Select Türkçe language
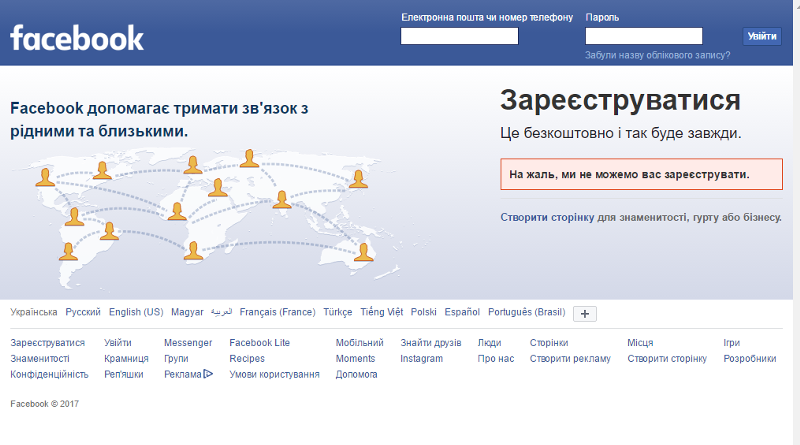 pos(338,312)
